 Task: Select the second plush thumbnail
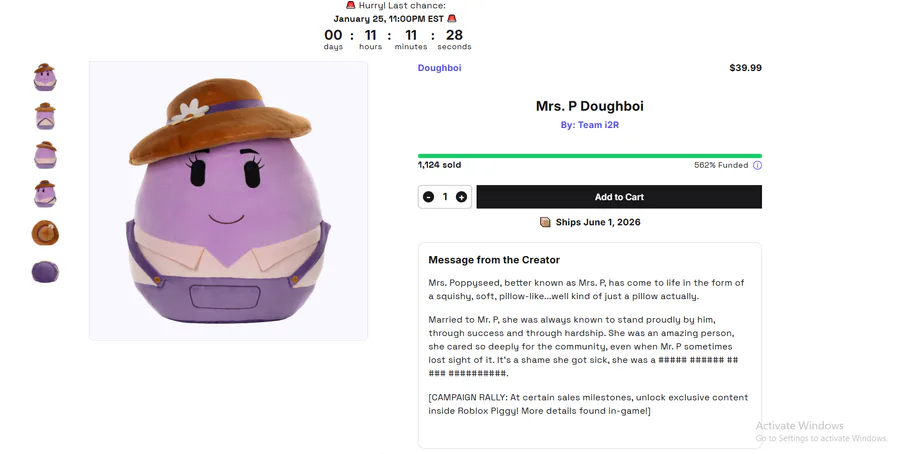point(45,116)
